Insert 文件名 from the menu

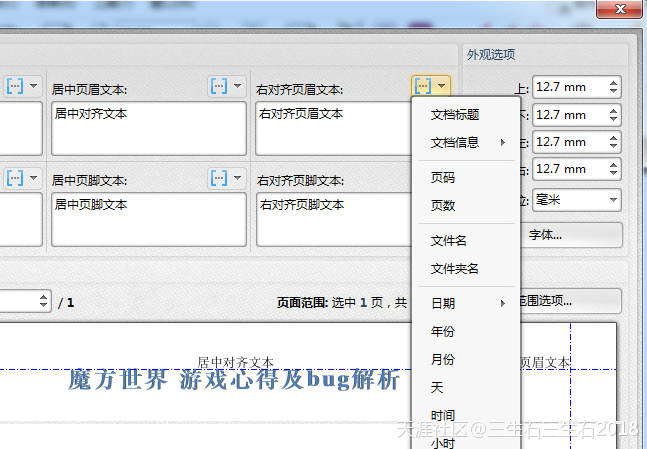tap(448, 241)
